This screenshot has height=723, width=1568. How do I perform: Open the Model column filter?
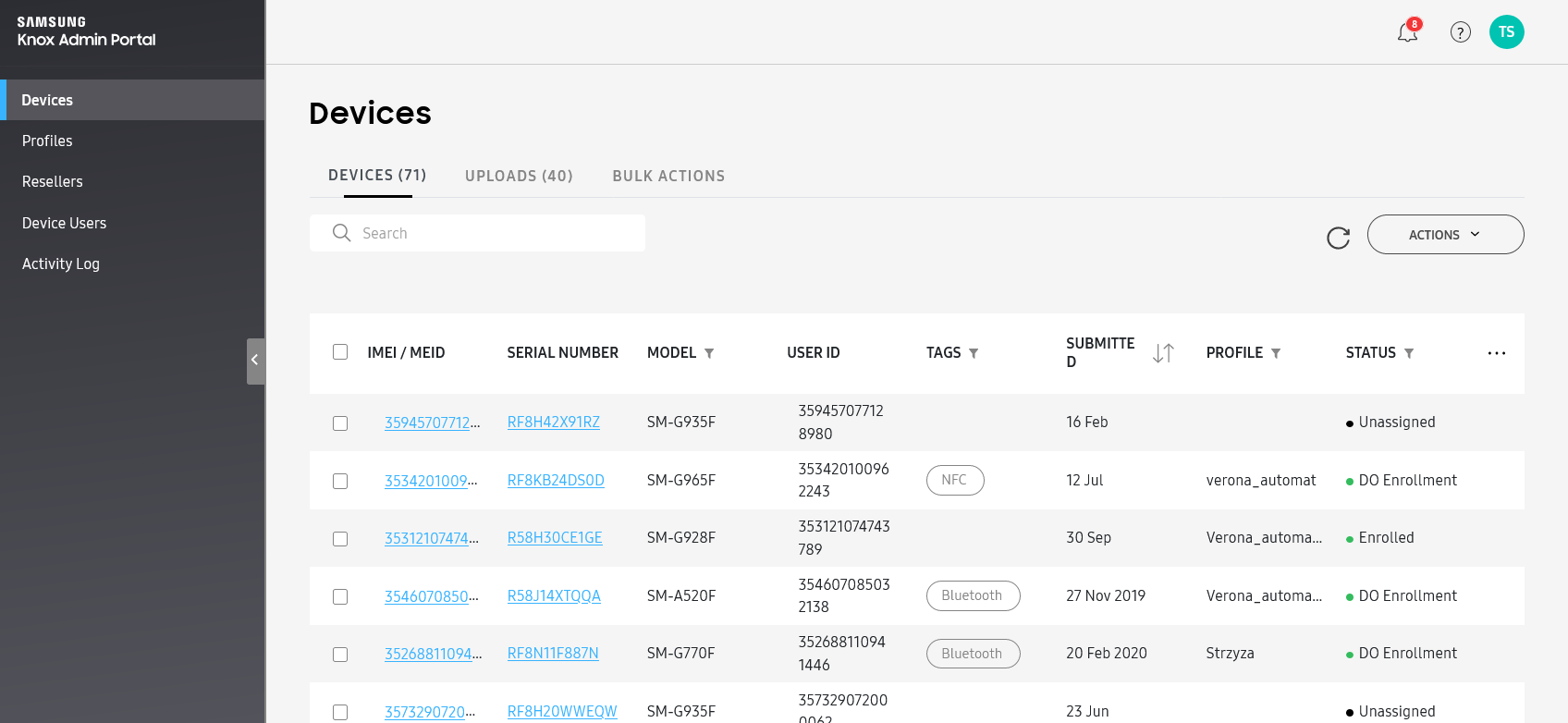click(x=709, y=353)
